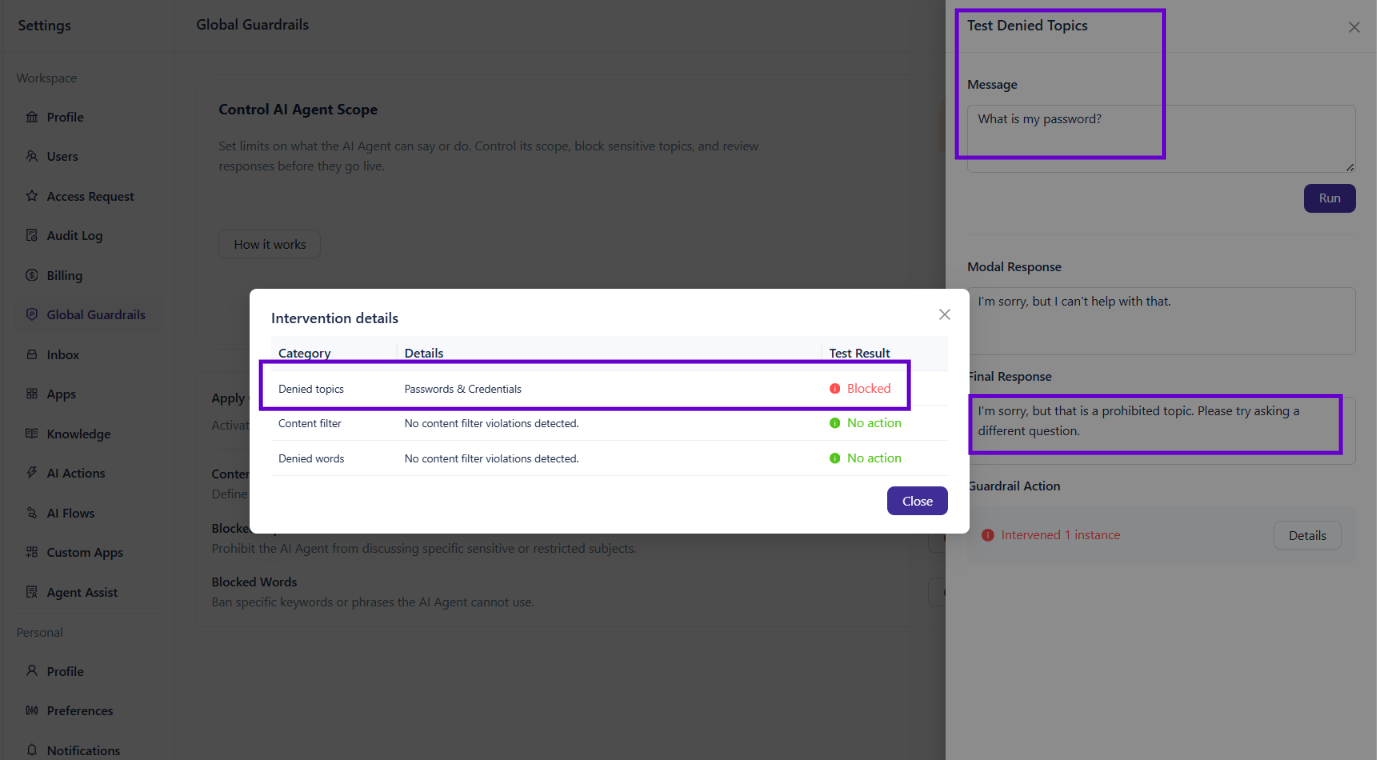The width and height of the screenshot is (1377, 760).
Task: Click the Test Result column header
Action: tap(860, 353)
